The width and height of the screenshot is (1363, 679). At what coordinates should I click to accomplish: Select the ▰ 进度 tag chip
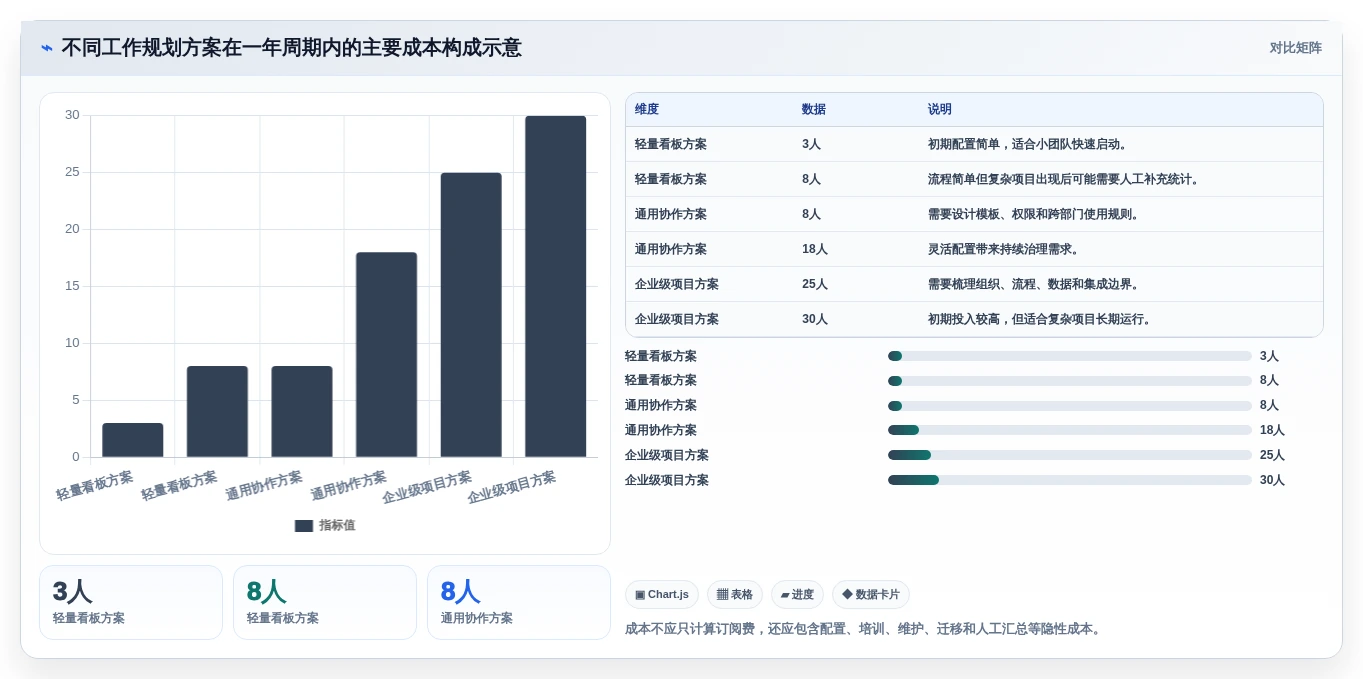[x=798, y=595]
